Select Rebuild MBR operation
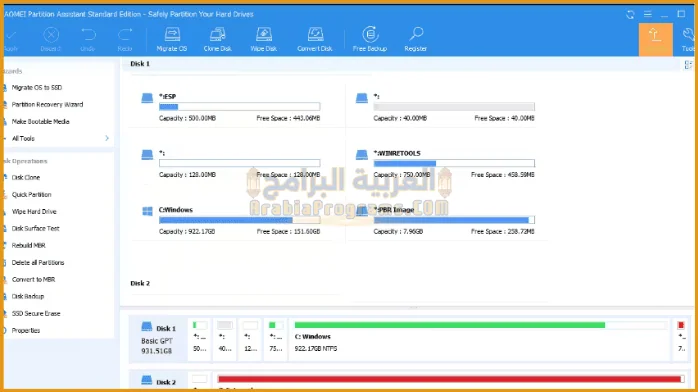The height and width of the screenshot is (392, 698). [28, 245]
